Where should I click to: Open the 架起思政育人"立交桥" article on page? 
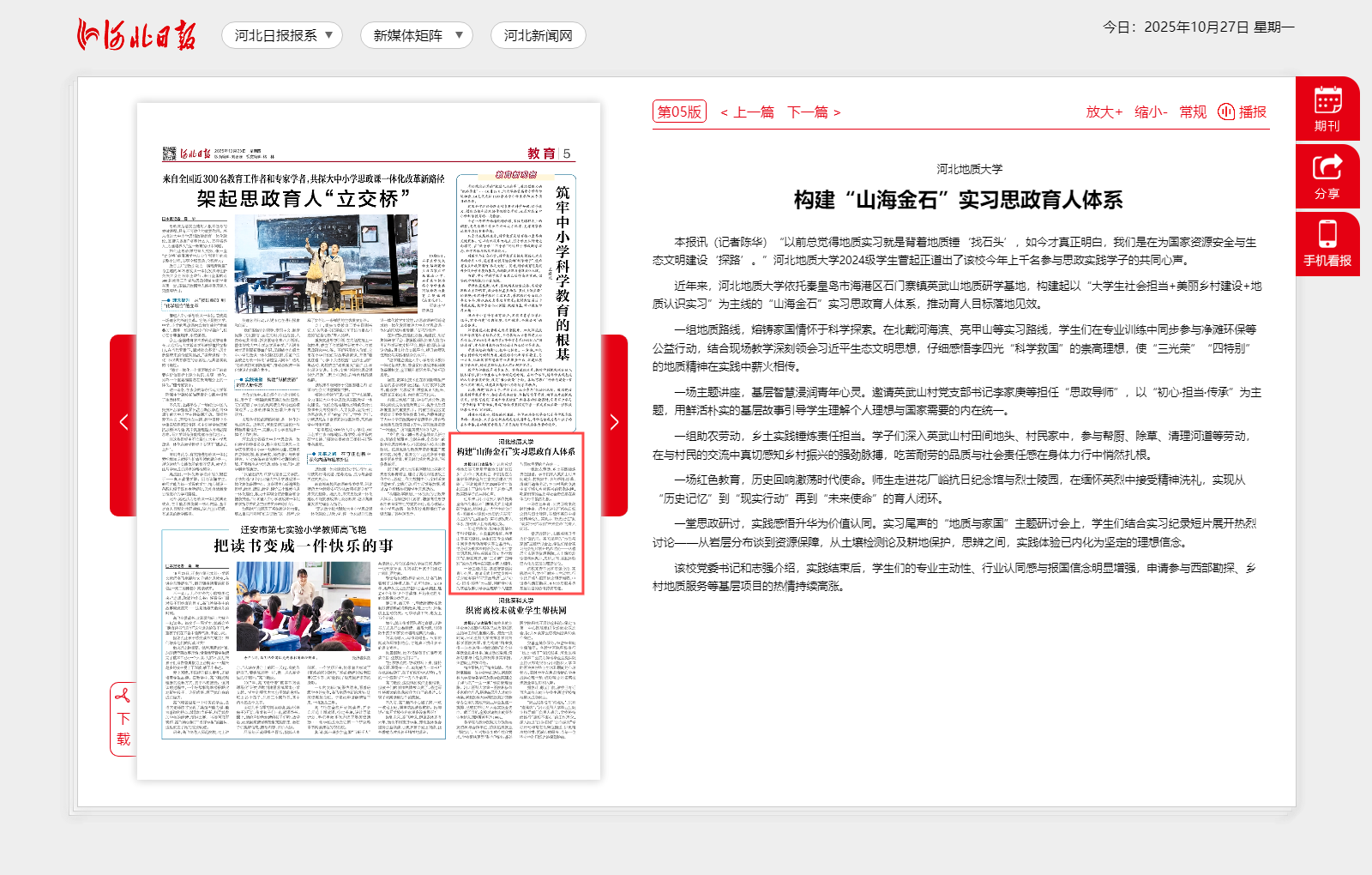pyautogui.click(x=304, y=199)
